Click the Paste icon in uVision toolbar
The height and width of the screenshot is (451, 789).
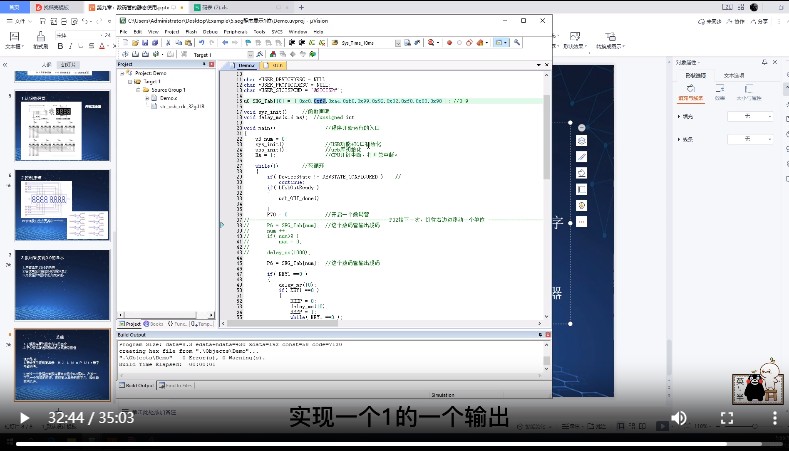pos(188,43)
